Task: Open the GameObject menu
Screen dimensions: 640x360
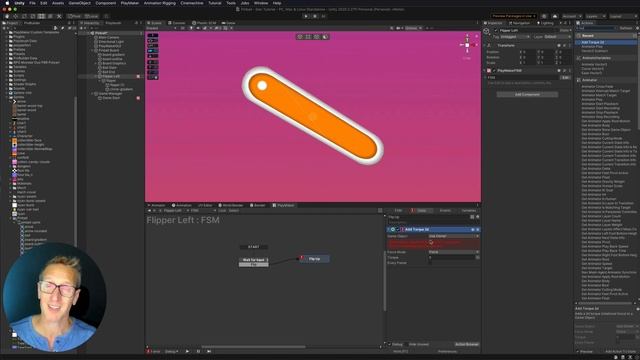Action: 80,3
